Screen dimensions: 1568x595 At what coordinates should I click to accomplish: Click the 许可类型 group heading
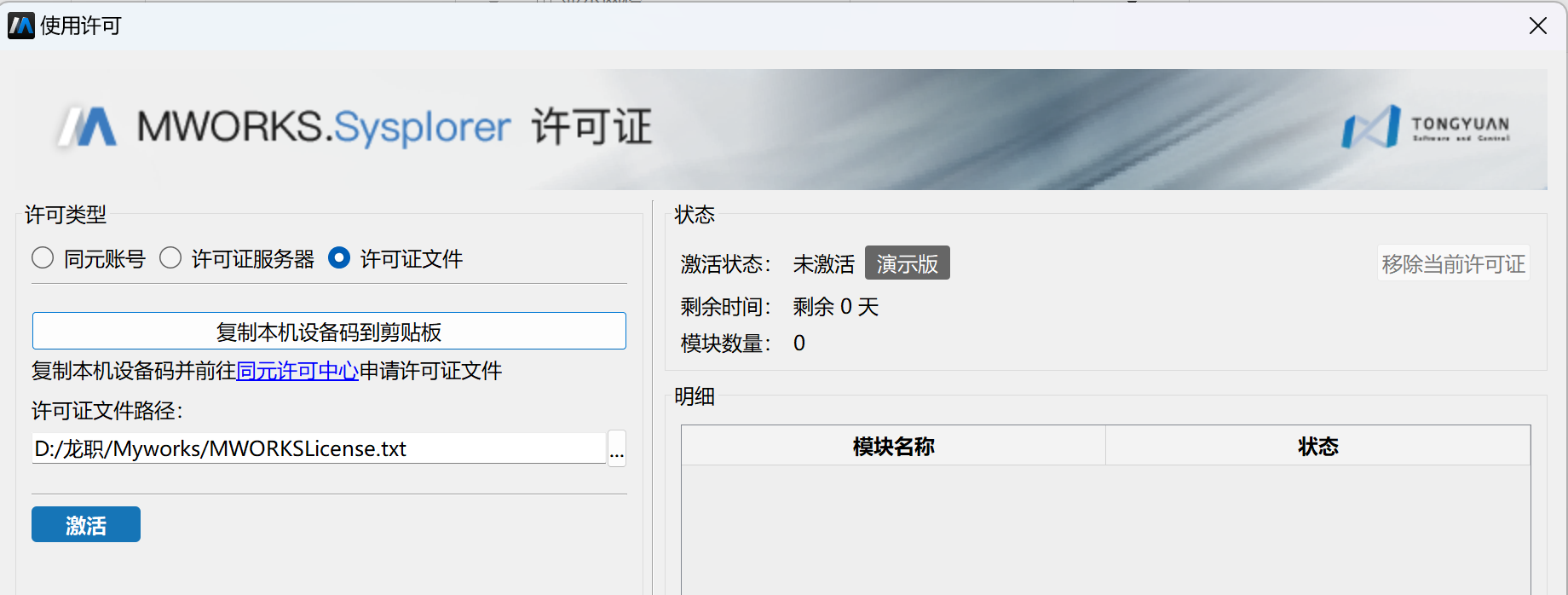66,215
